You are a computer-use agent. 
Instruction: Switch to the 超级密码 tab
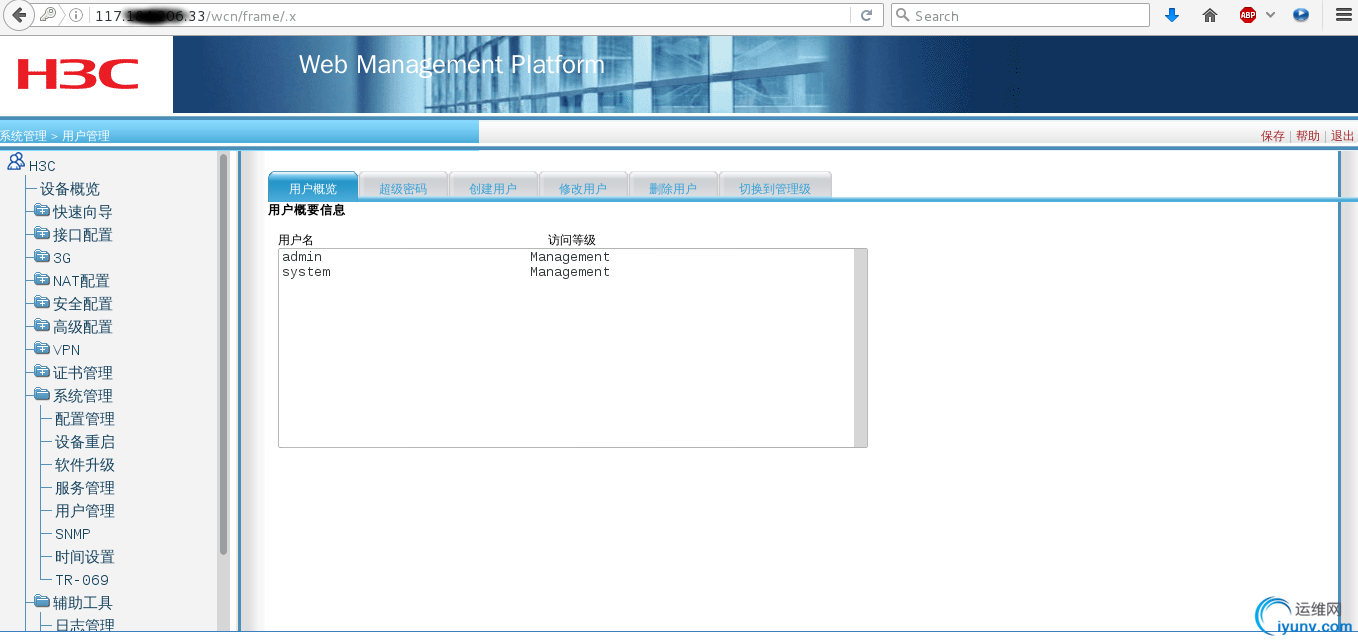(403, 188)
